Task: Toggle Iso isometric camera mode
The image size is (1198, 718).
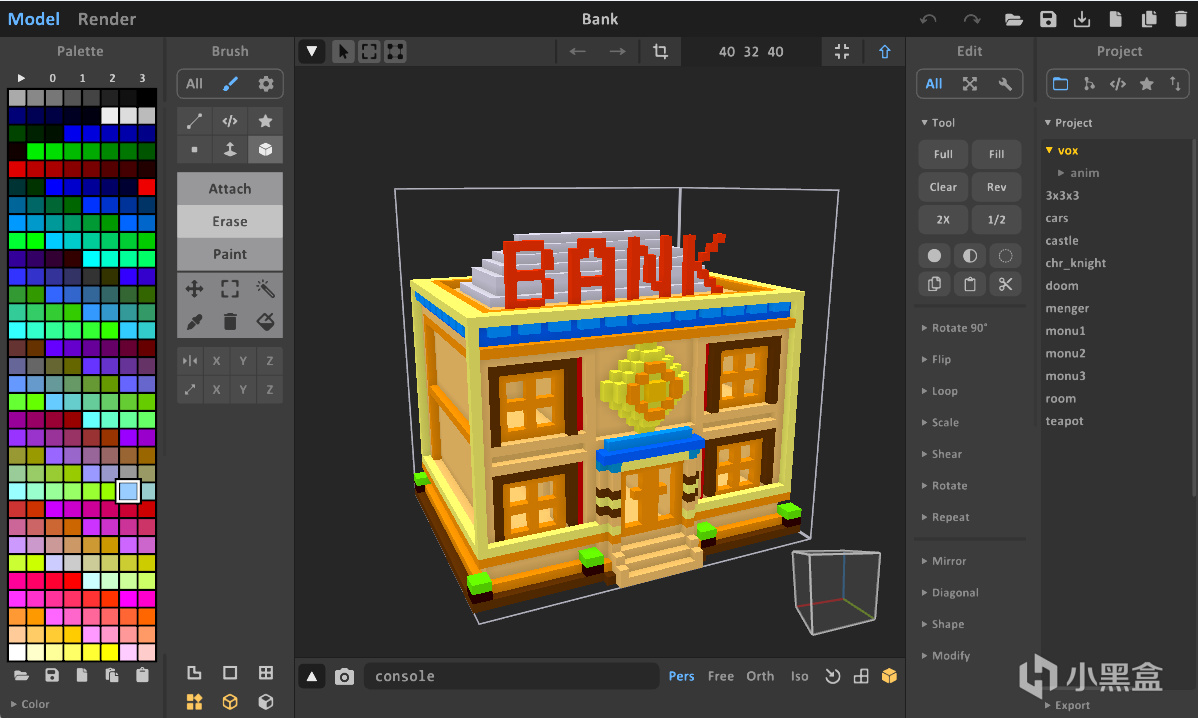Action: click(x=799, y=676)
